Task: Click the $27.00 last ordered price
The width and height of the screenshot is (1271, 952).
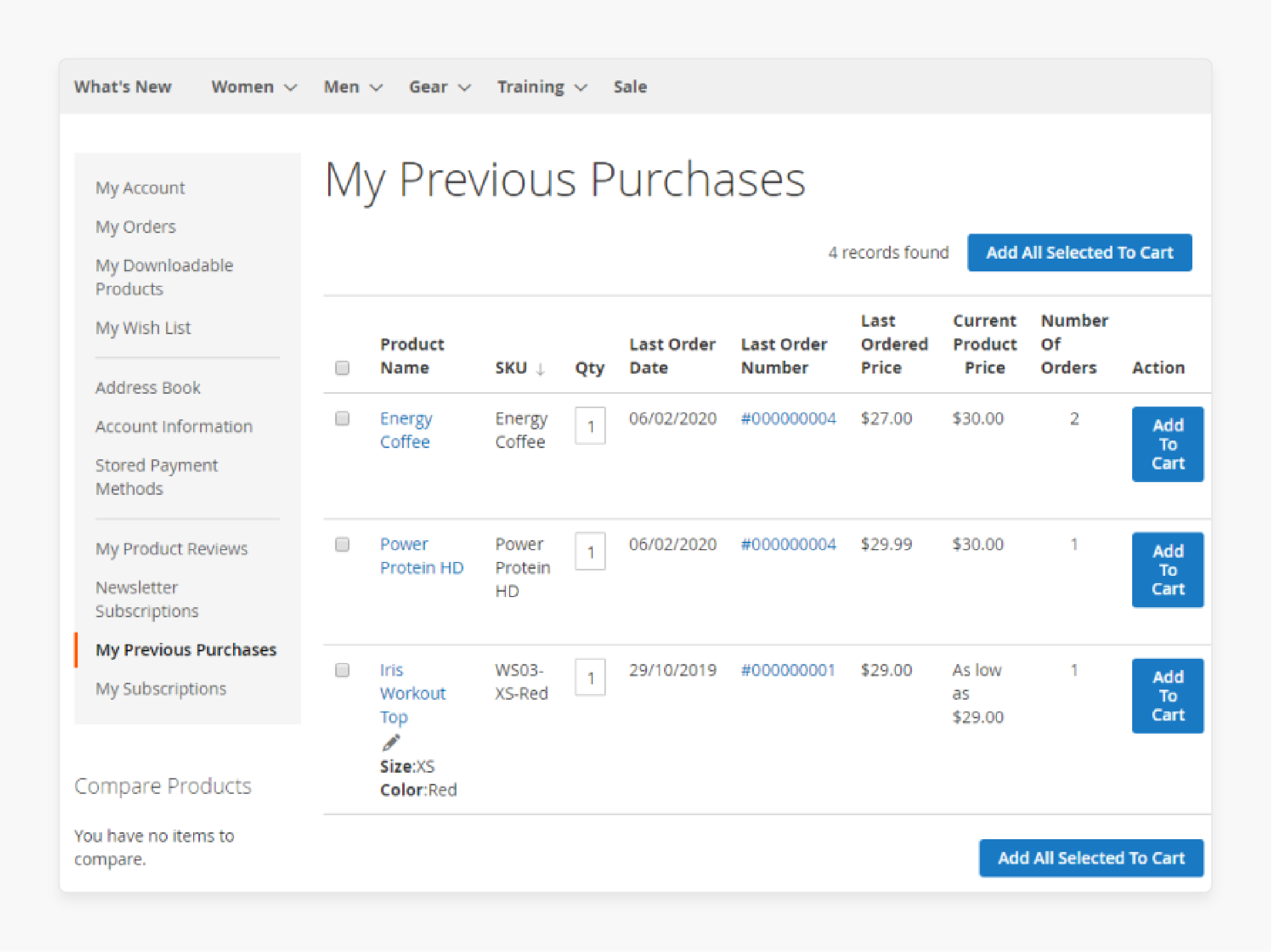Action: tap(886, 418)
